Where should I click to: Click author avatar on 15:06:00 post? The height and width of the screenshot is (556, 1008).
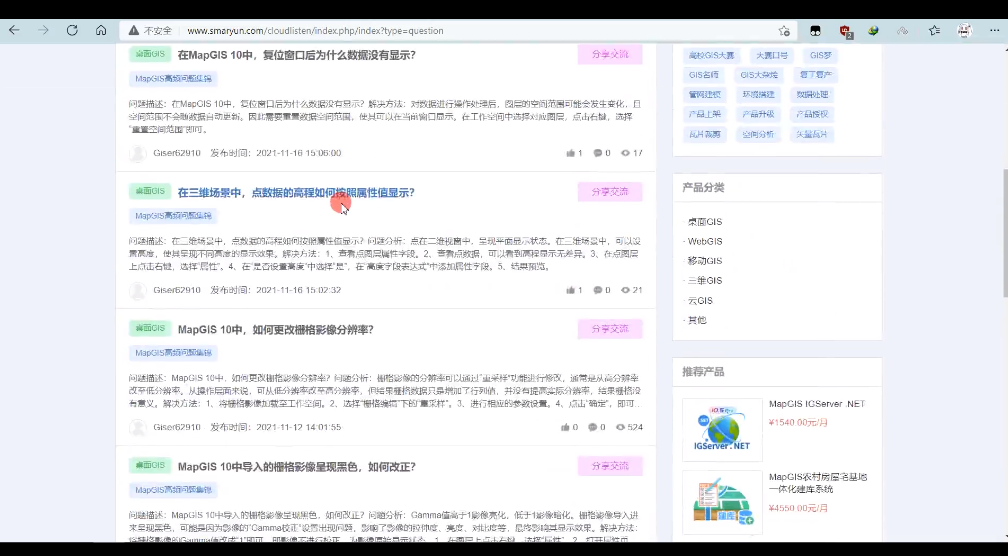[138, 154]
